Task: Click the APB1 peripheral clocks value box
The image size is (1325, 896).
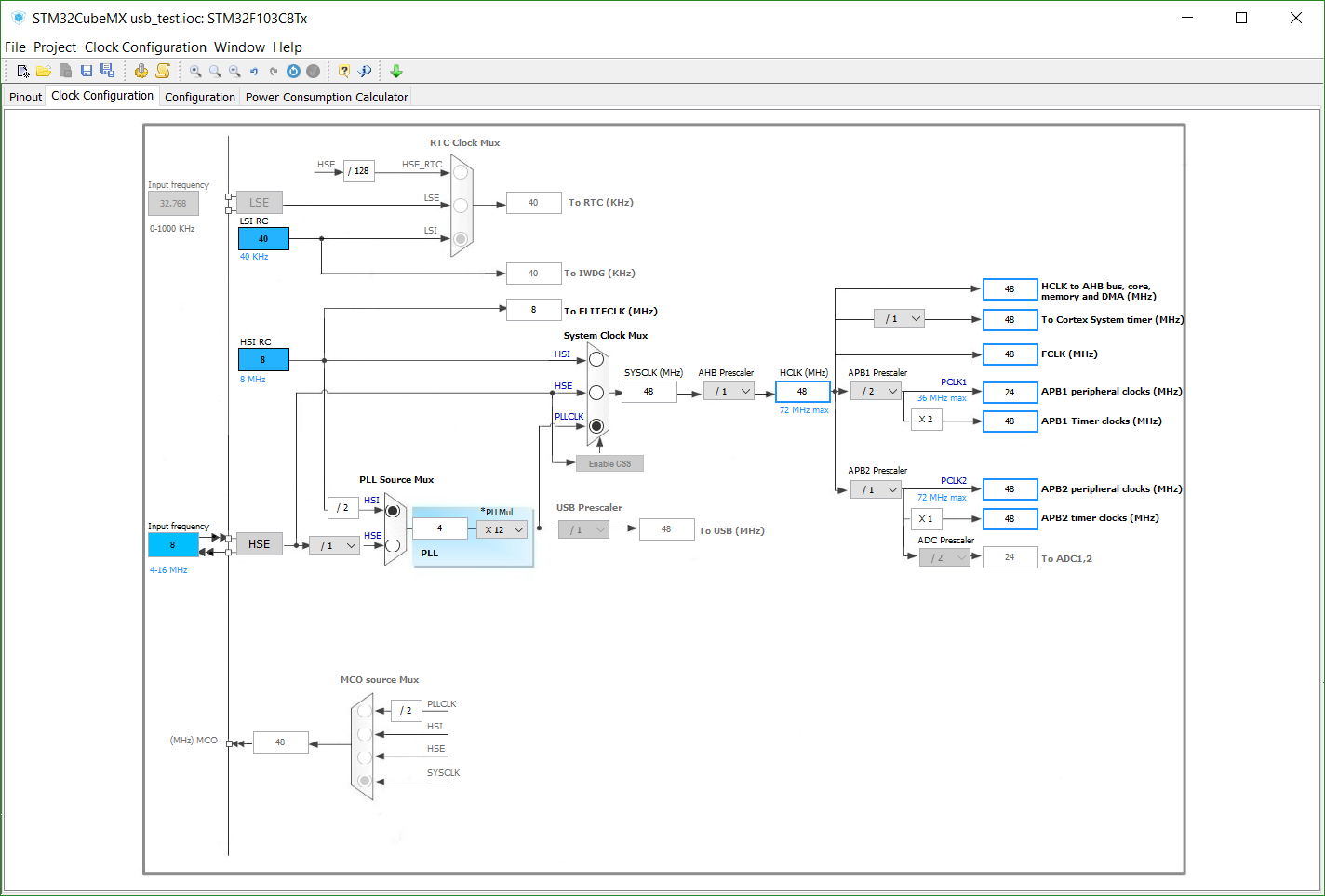Action: [1010, 392]
